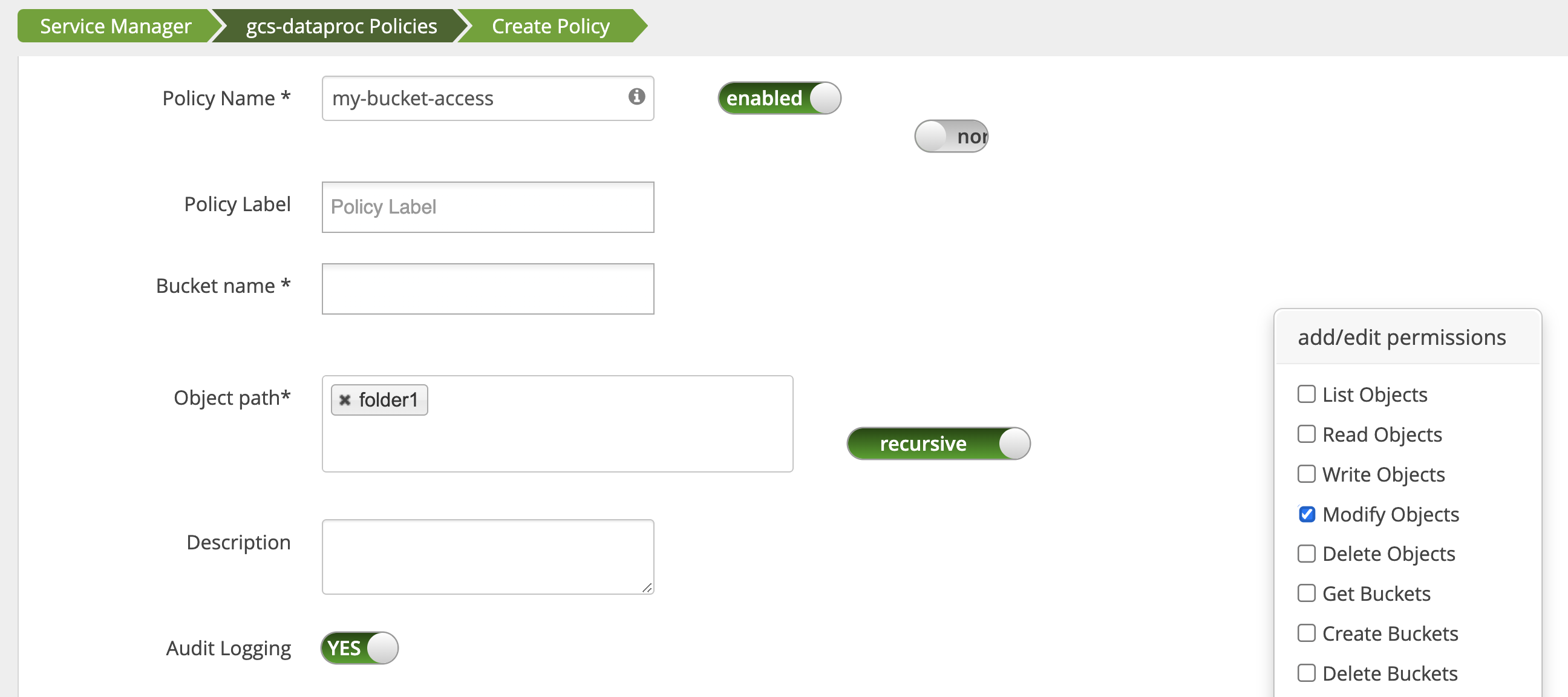Screen dimensions: 1568x697
Task: Tick the Write Objects checkbox
Action: coord(1306,474)
